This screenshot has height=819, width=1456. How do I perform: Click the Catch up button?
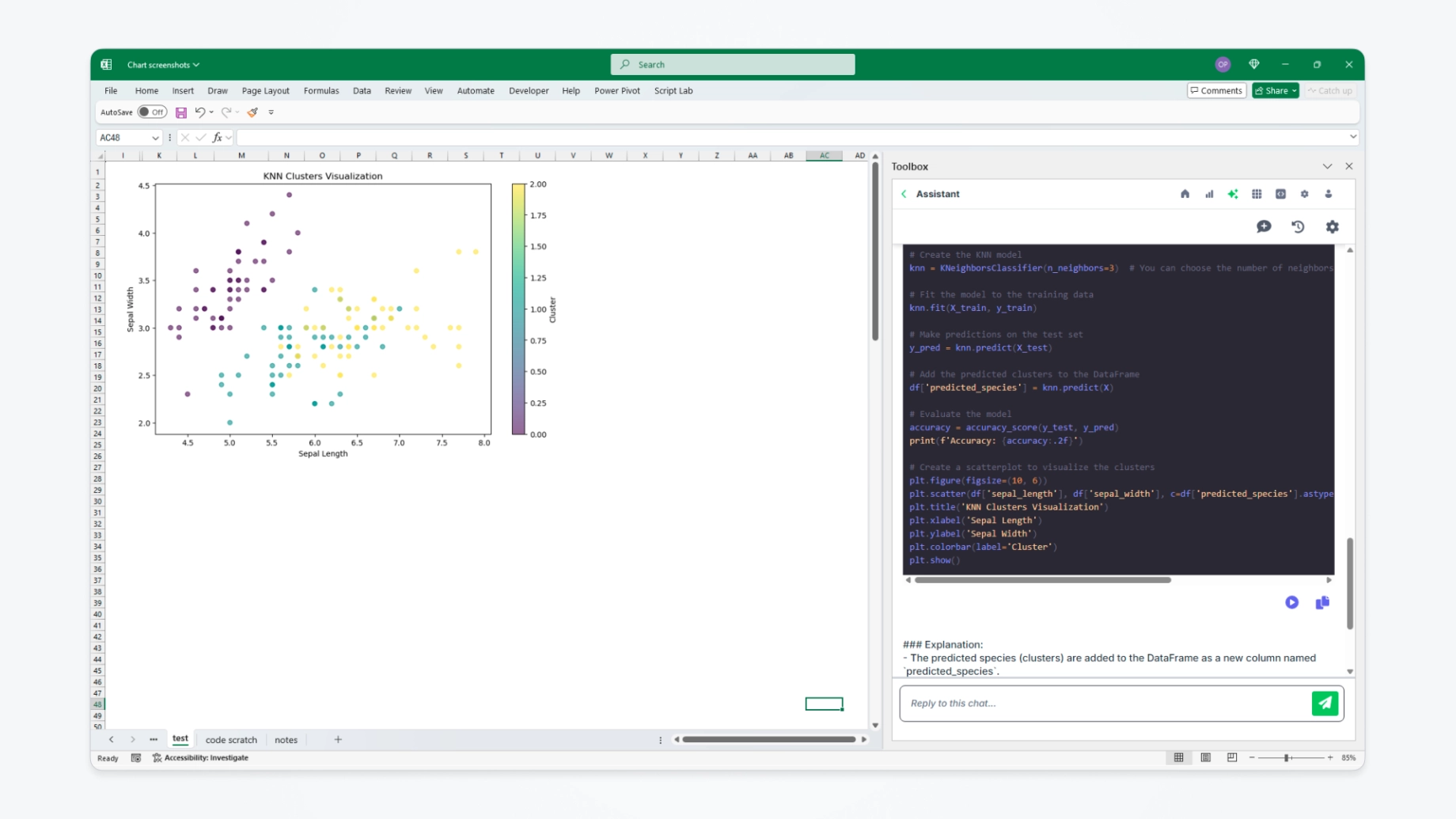click(1330, 91)
